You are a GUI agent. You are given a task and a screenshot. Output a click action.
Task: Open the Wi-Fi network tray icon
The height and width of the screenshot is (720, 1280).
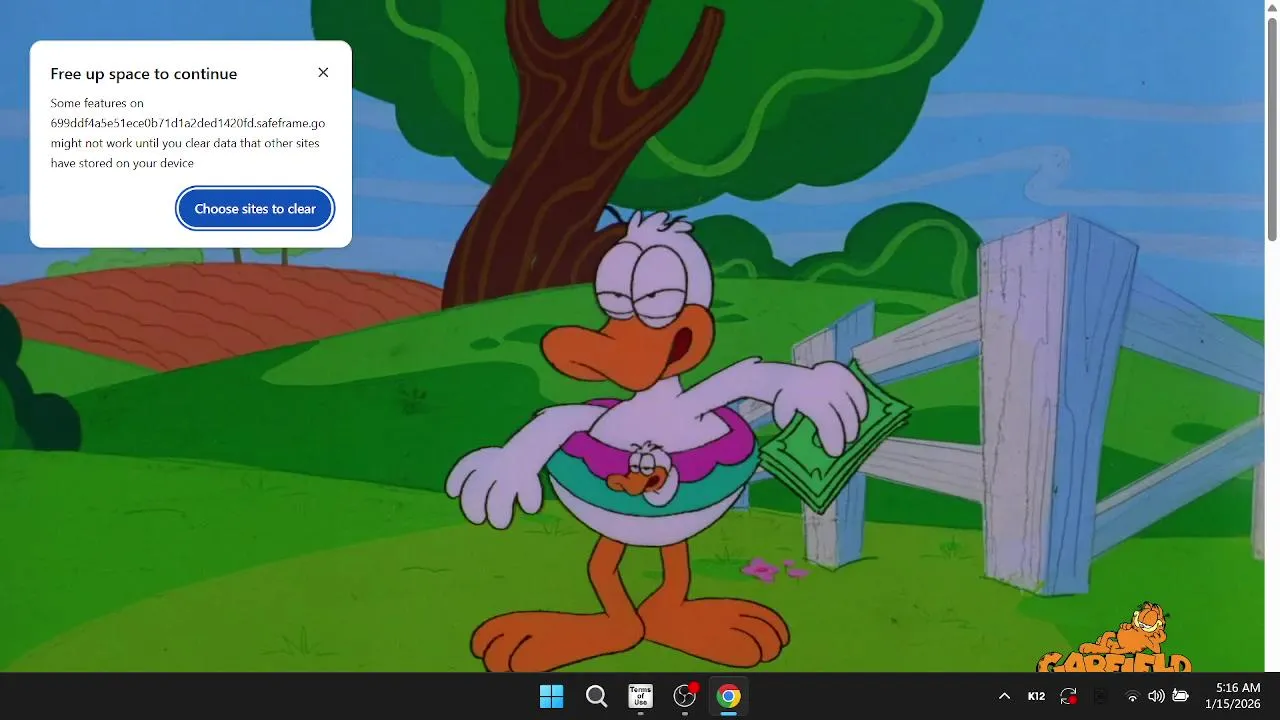[x=1132, y=696]
